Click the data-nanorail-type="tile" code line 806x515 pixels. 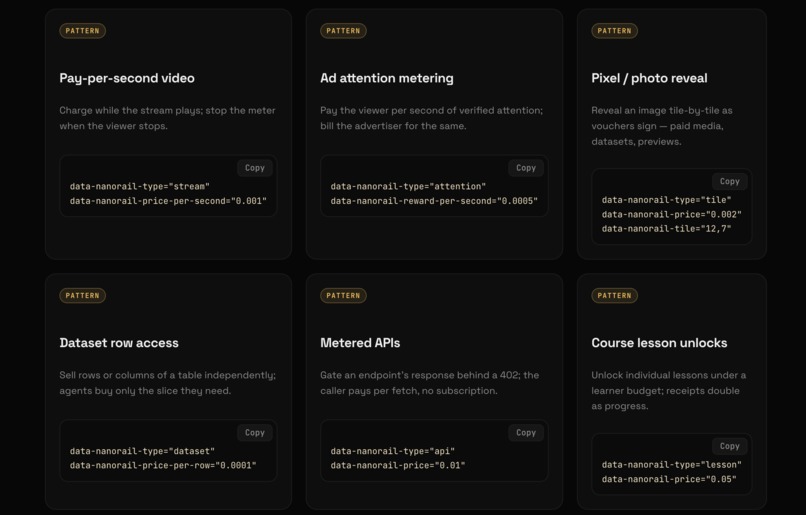tap(666, 200)
